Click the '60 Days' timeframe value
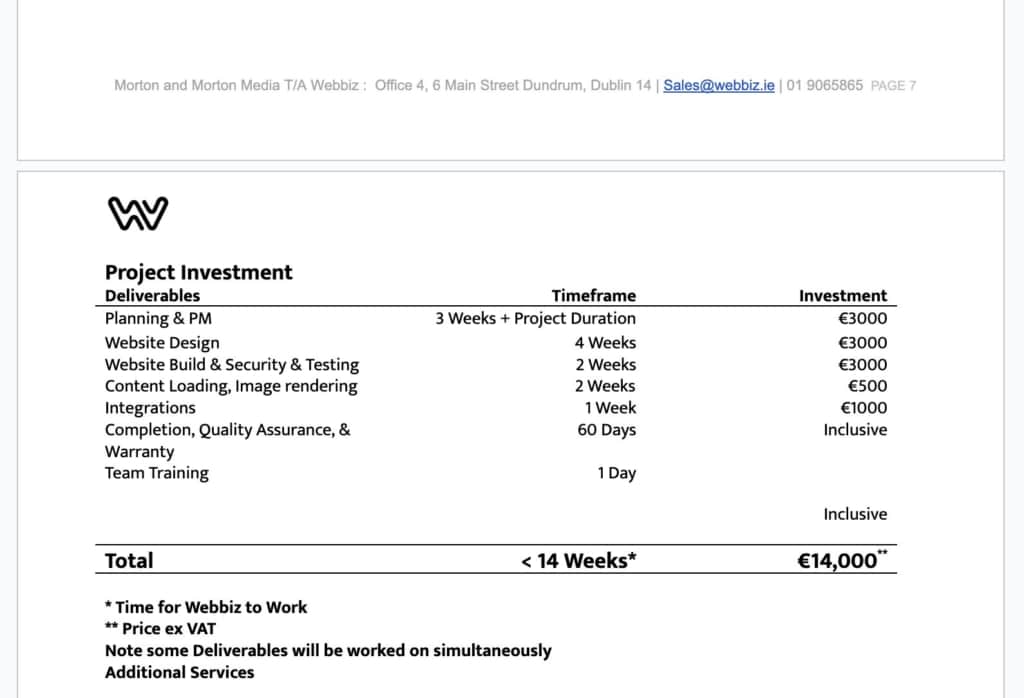Image resolution: width=1024 pixels, height=698 pixels. (x=607, y=430)
